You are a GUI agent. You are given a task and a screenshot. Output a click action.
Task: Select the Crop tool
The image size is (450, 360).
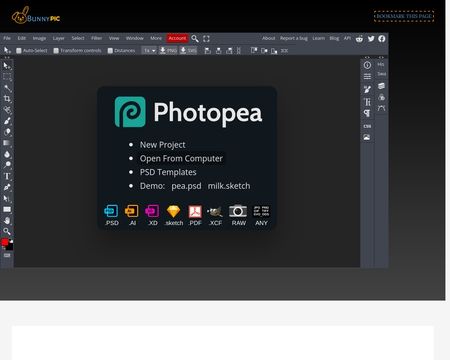pyautogui.click(x=7, y=99)
